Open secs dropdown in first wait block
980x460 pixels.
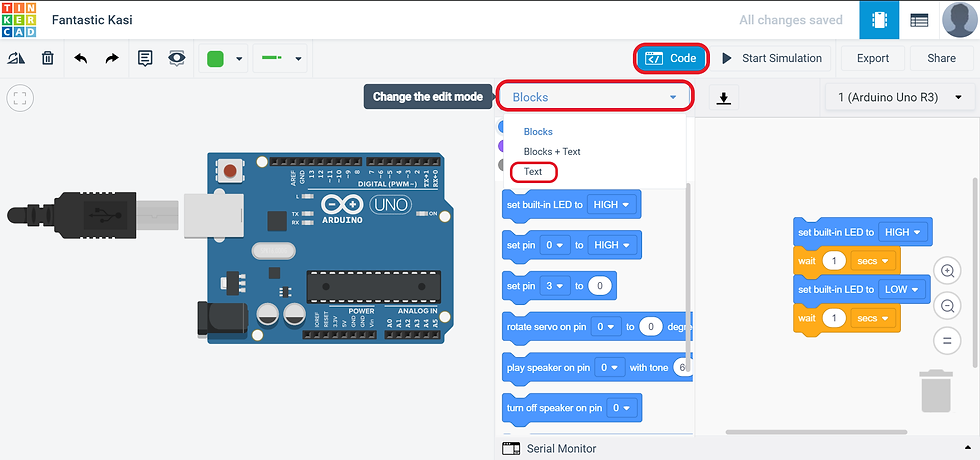tap(873, 261)
